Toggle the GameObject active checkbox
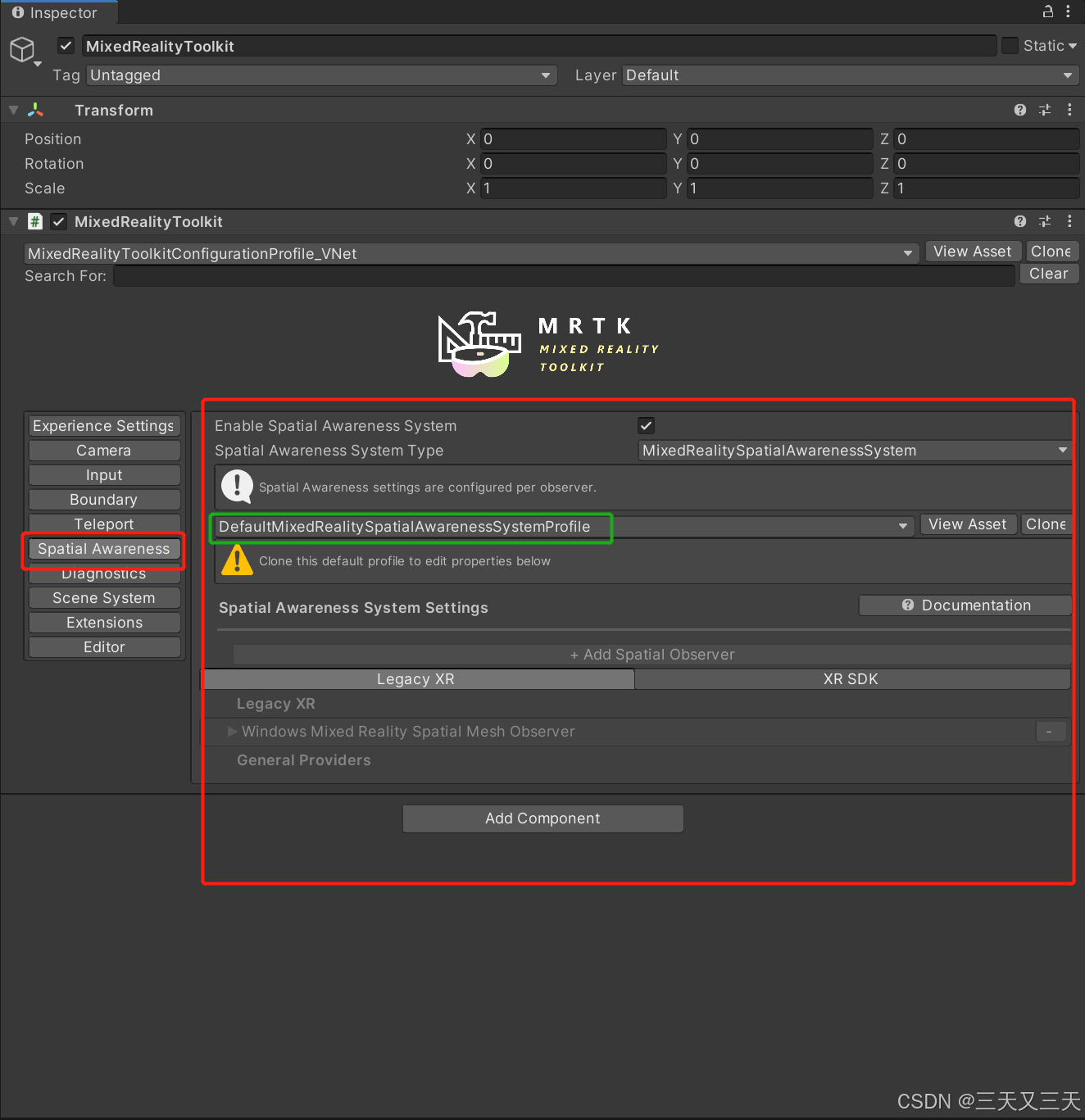The height and width of the screenshot is (1120, 1085). click(66, 46)
